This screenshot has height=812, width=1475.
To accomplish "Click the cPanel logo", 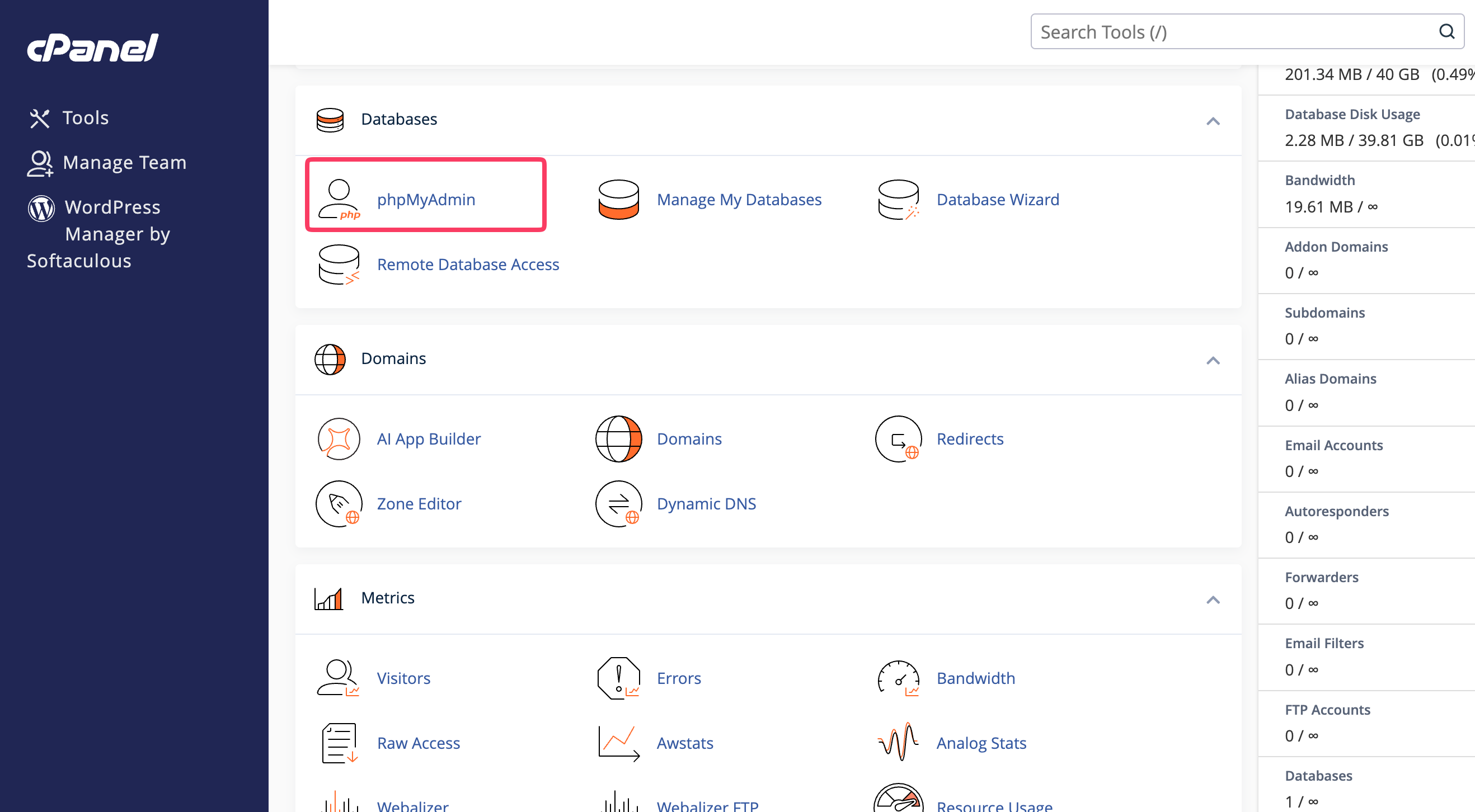I will (x=93, y=47).
